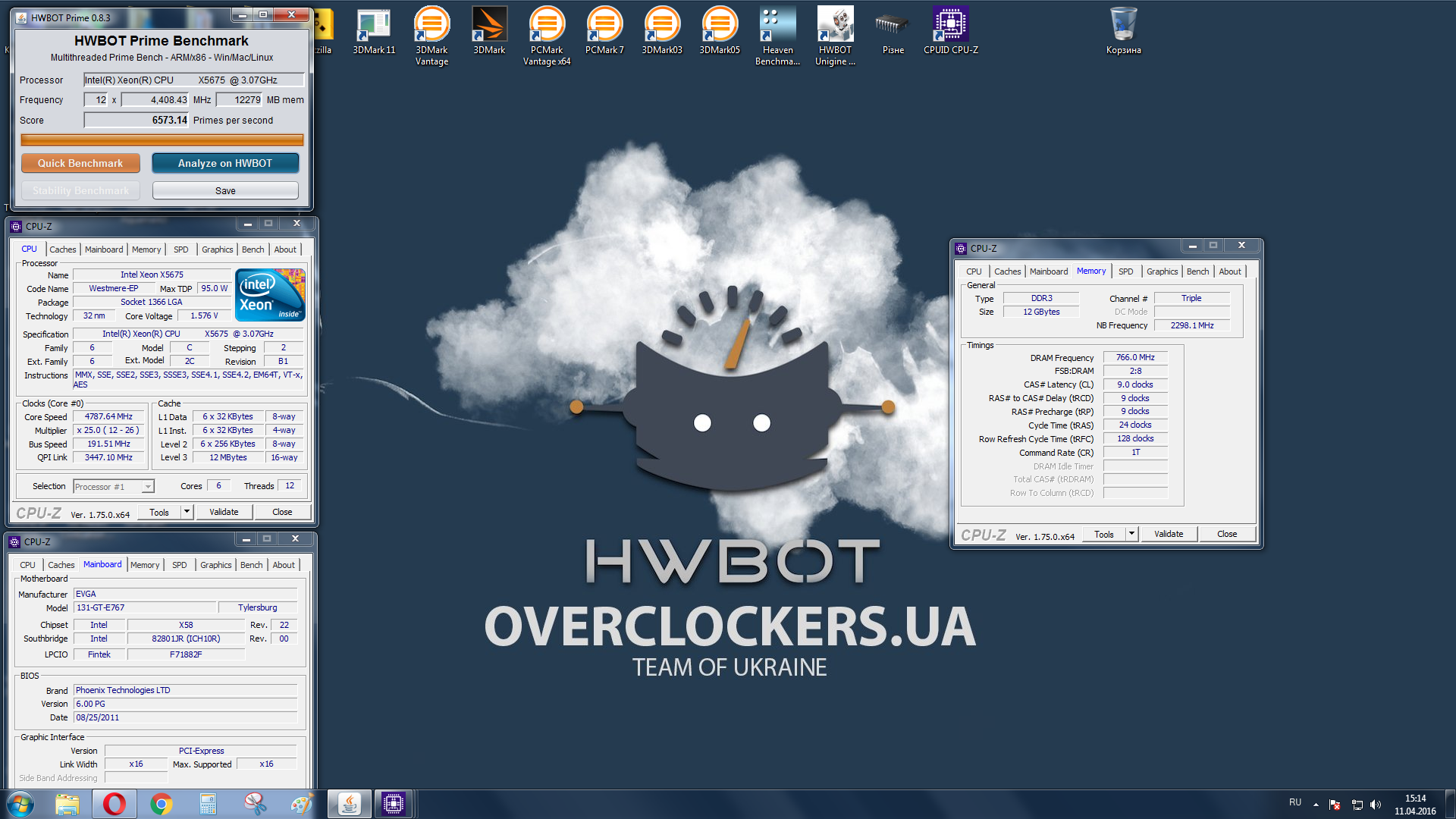Save the HWBOT Prime result
The image size is (1456, 819).
(225, 190)
